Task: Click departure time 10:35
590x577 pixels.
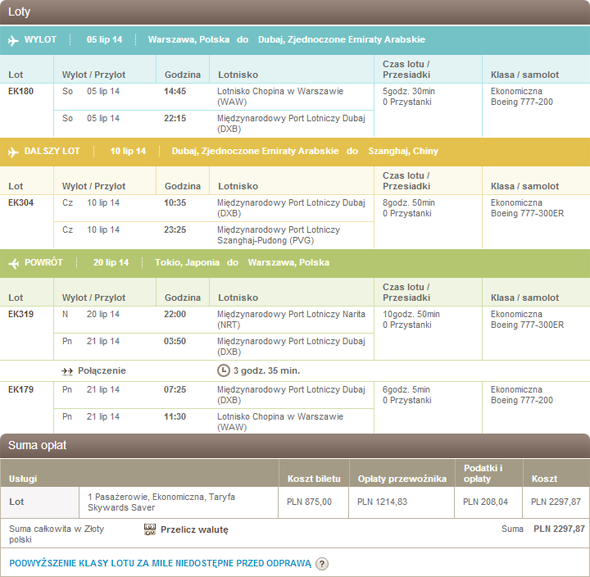Action: pyautogui.click(x=175, y=202)
